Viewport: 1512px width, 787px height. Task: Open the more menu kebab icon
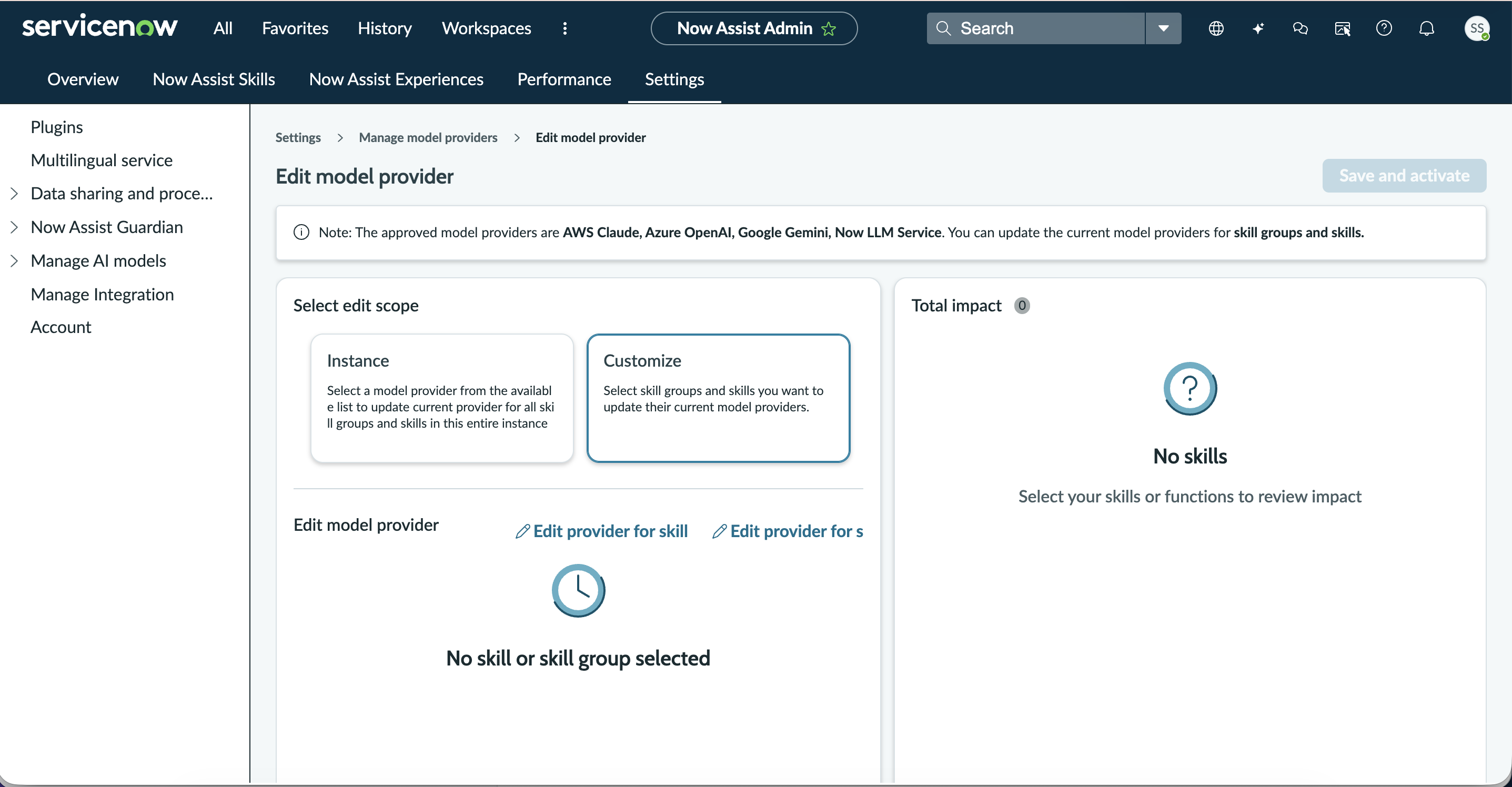[x=565, y=28]
